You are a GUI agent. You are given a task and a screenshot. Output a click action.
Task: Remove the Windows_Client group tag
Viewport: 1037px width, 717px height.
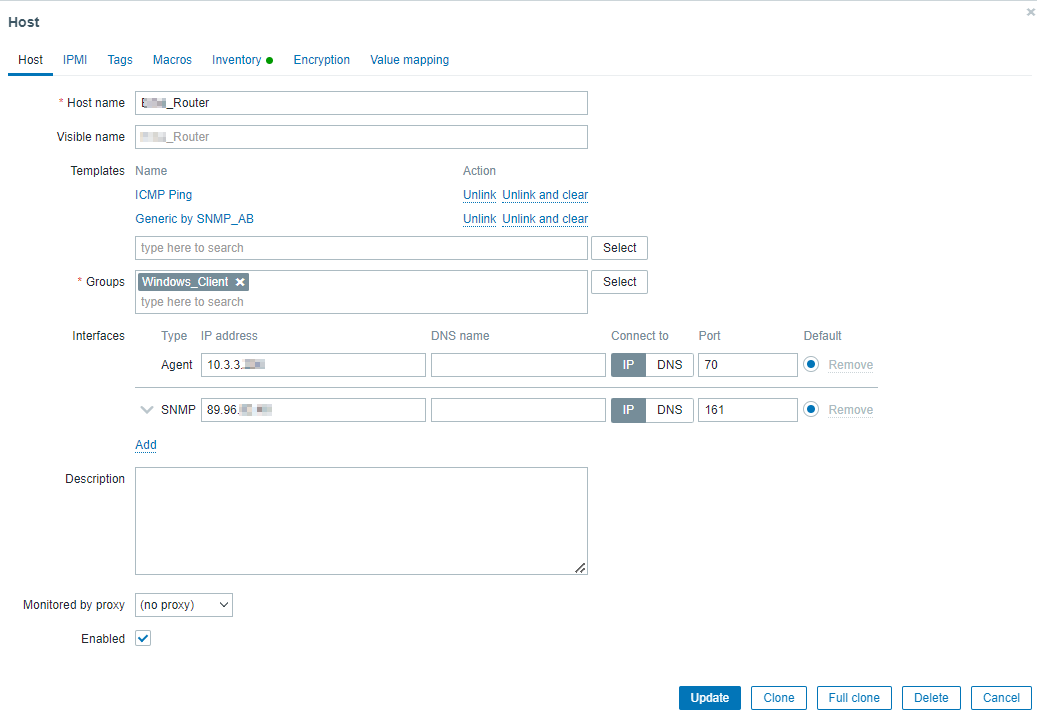click(240, 282)
